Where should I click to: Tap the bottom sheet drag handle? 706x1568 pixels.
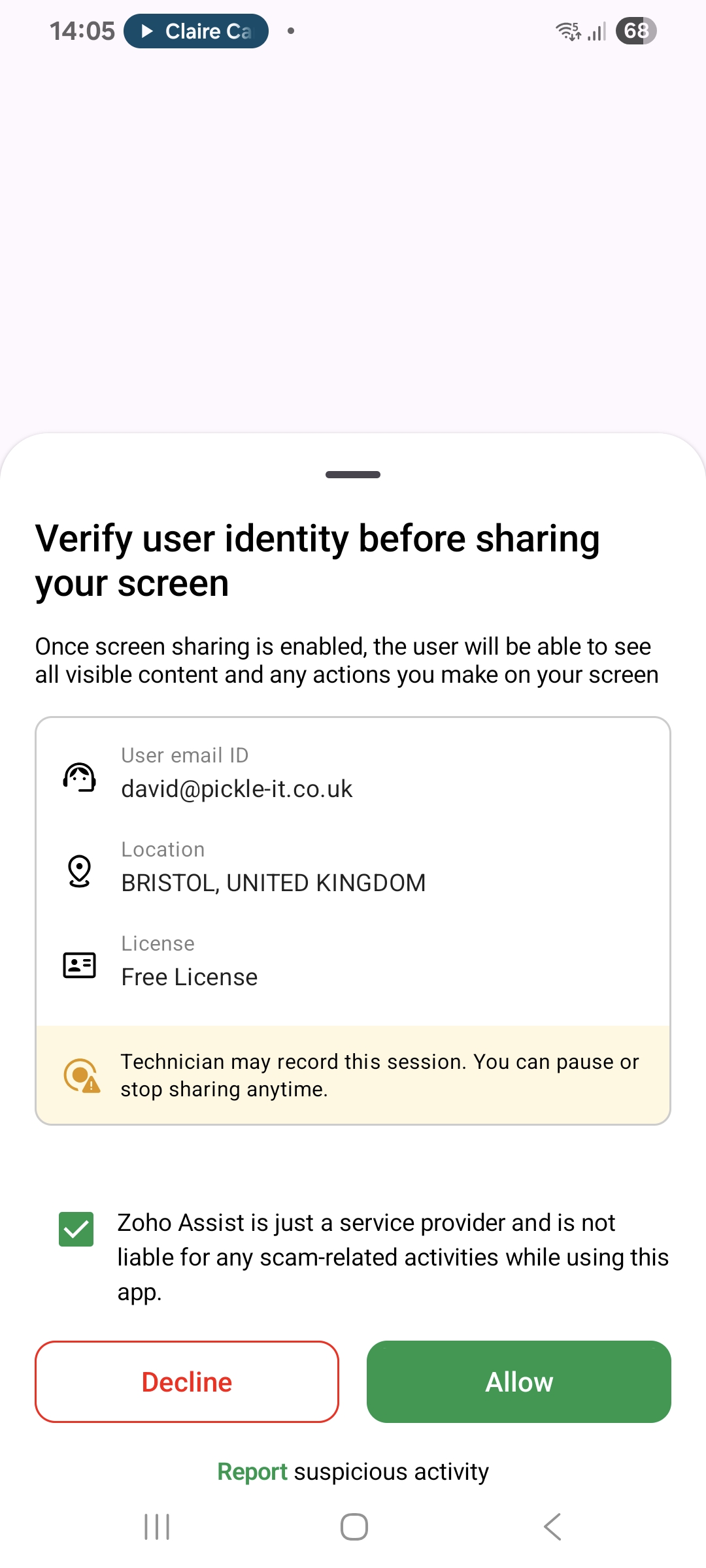click(x=353, y=474)
